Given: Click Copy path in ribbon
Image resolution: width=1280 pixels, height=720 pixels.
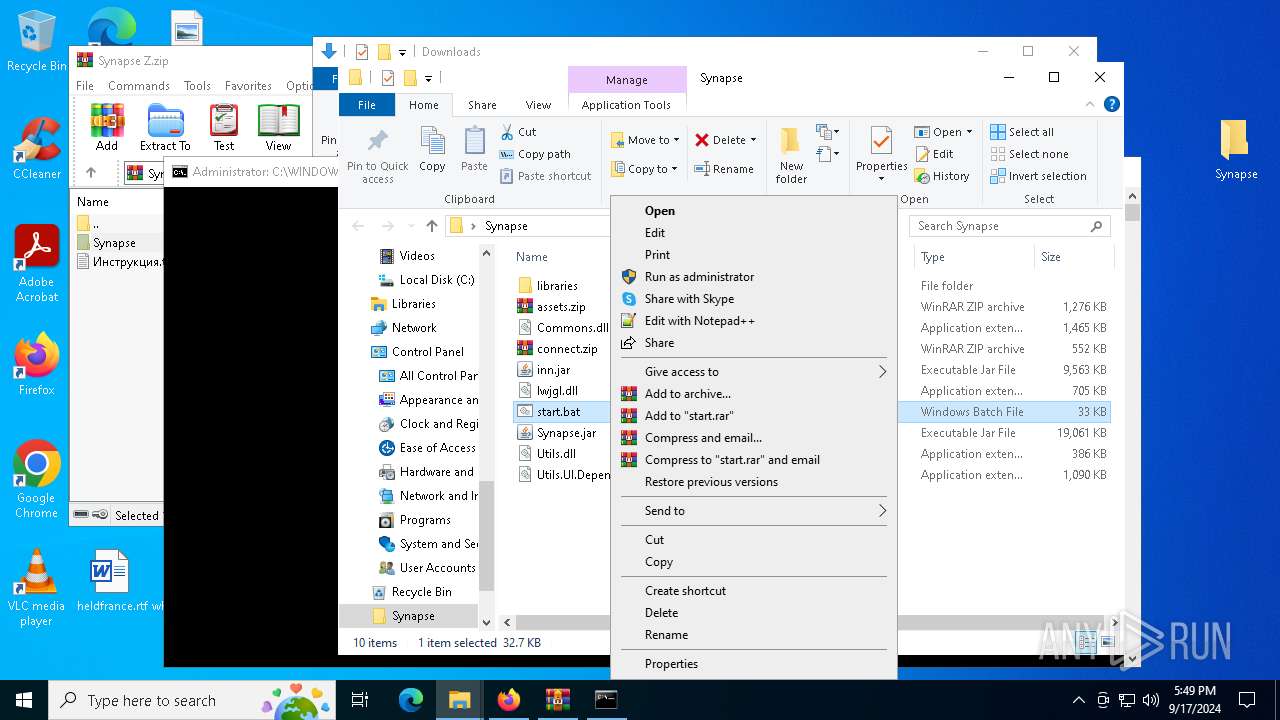Looking at the screenshot, I should click(534, 154).
